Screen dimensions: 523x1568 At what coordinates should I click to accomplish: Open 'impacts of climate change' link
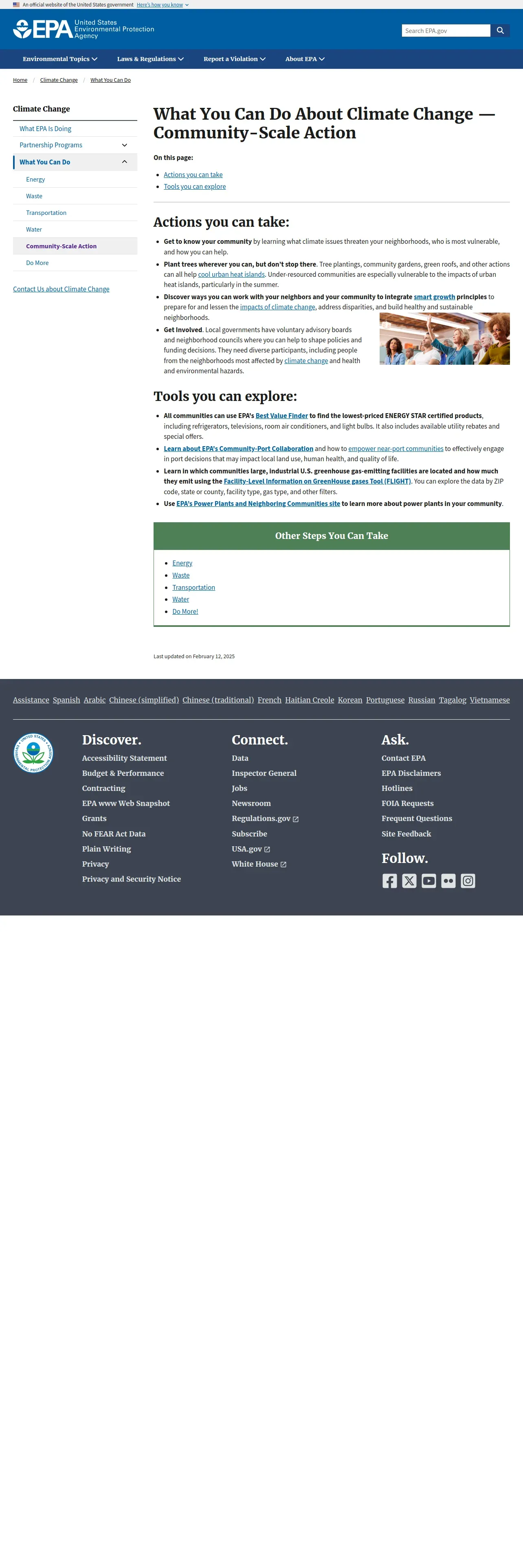click(x=278, y=307)
